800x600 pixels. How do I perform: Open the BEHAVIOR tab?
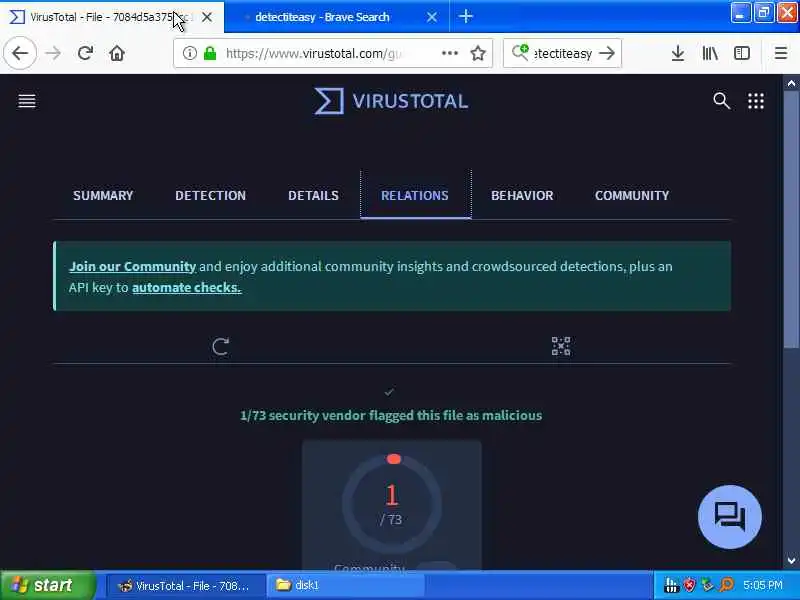[522, 195]
